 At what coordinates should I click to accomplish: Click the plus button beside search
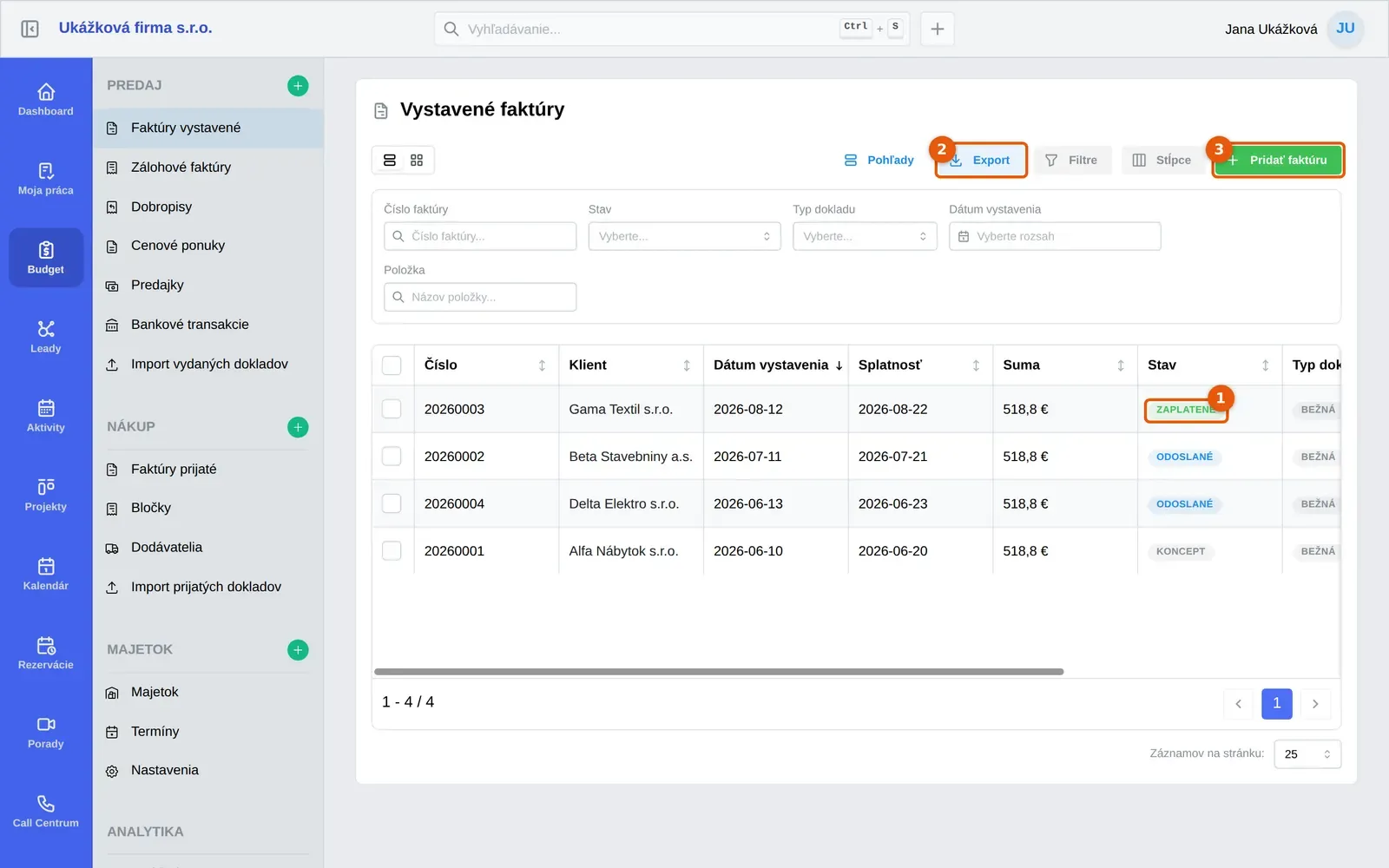(938, 29)
